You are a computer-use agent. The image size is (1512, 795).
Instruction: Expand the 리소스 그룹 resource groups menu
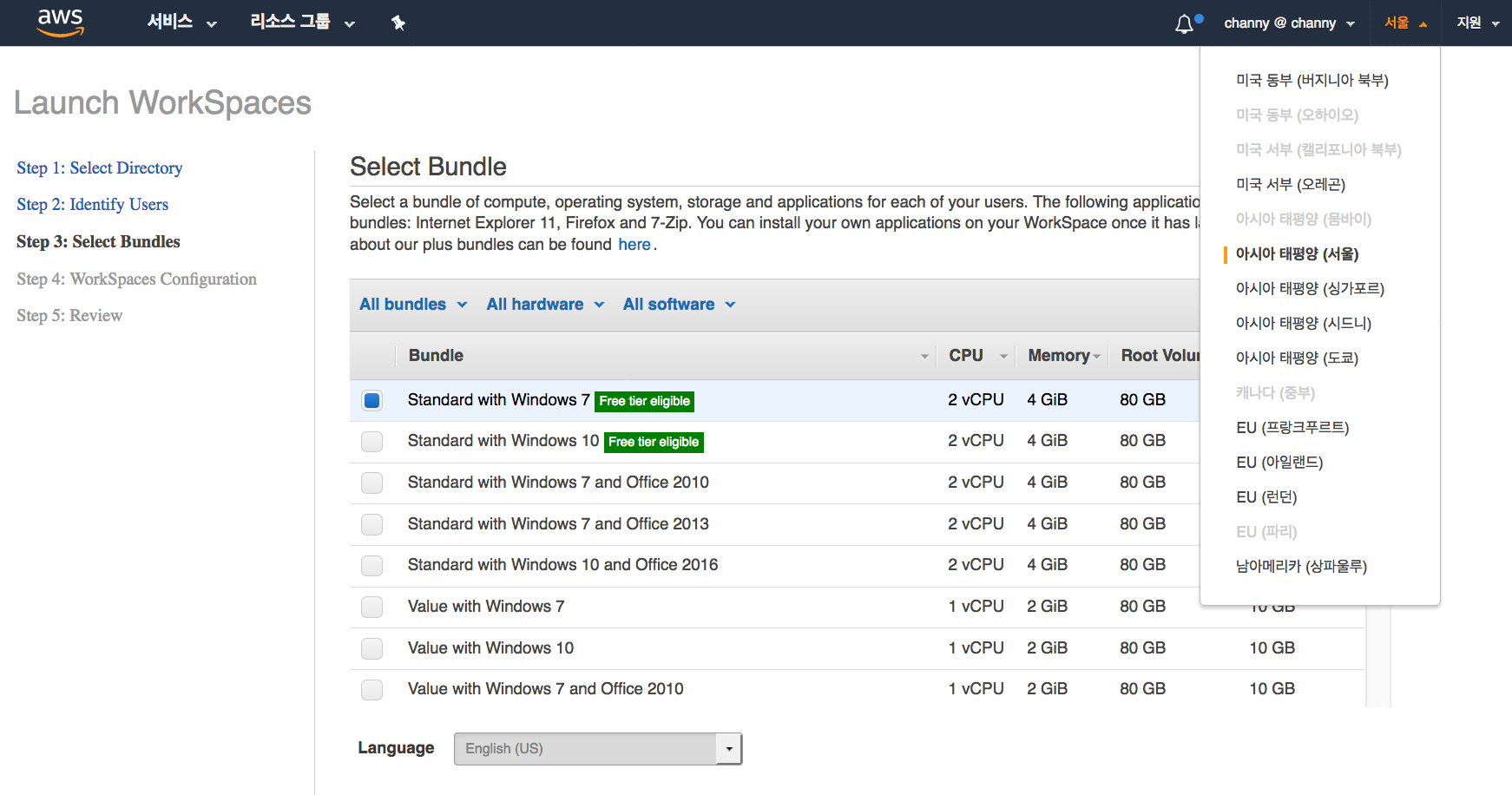click(x=302, y=23)
